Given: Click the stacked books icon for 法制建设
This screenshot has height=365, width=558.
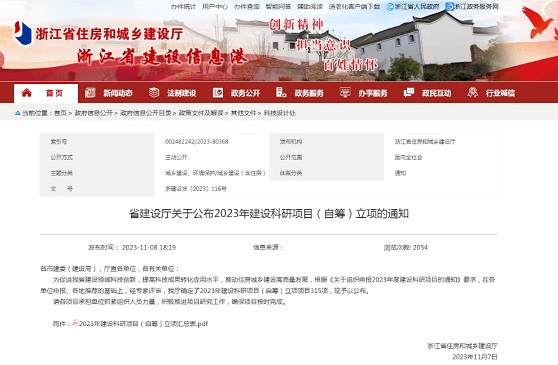Looking at the screenshot, I should (154, 93).
